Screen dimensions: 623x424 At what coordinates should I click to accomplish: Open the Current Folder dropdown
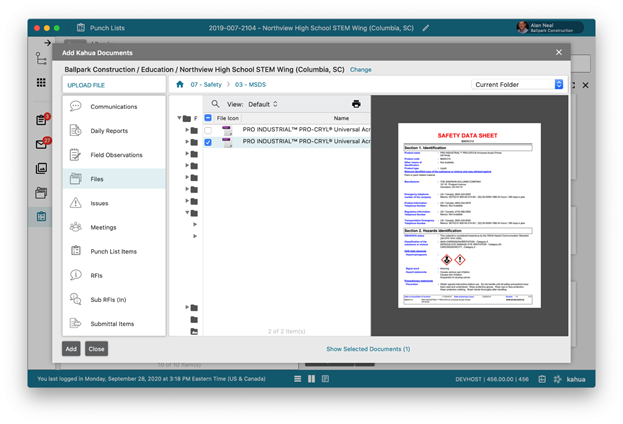(x=518, y=85)
